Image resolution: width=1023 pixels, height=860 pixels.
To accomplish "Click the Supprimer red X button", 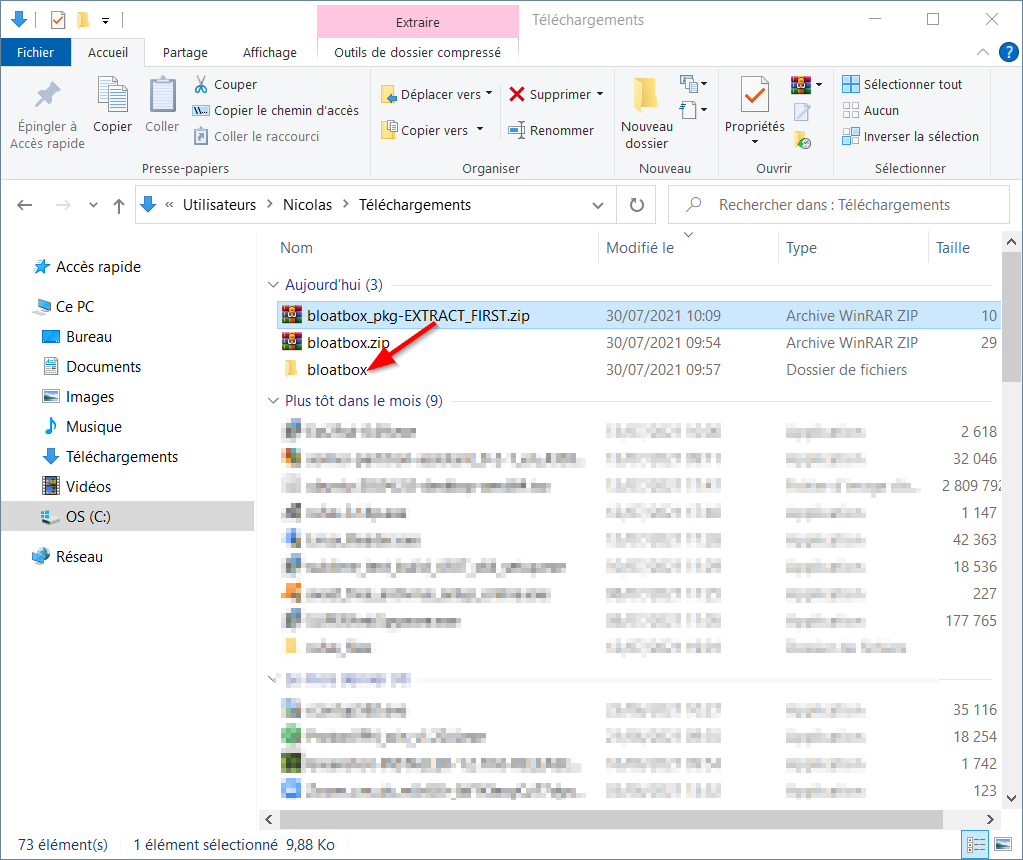I will 550,95.
